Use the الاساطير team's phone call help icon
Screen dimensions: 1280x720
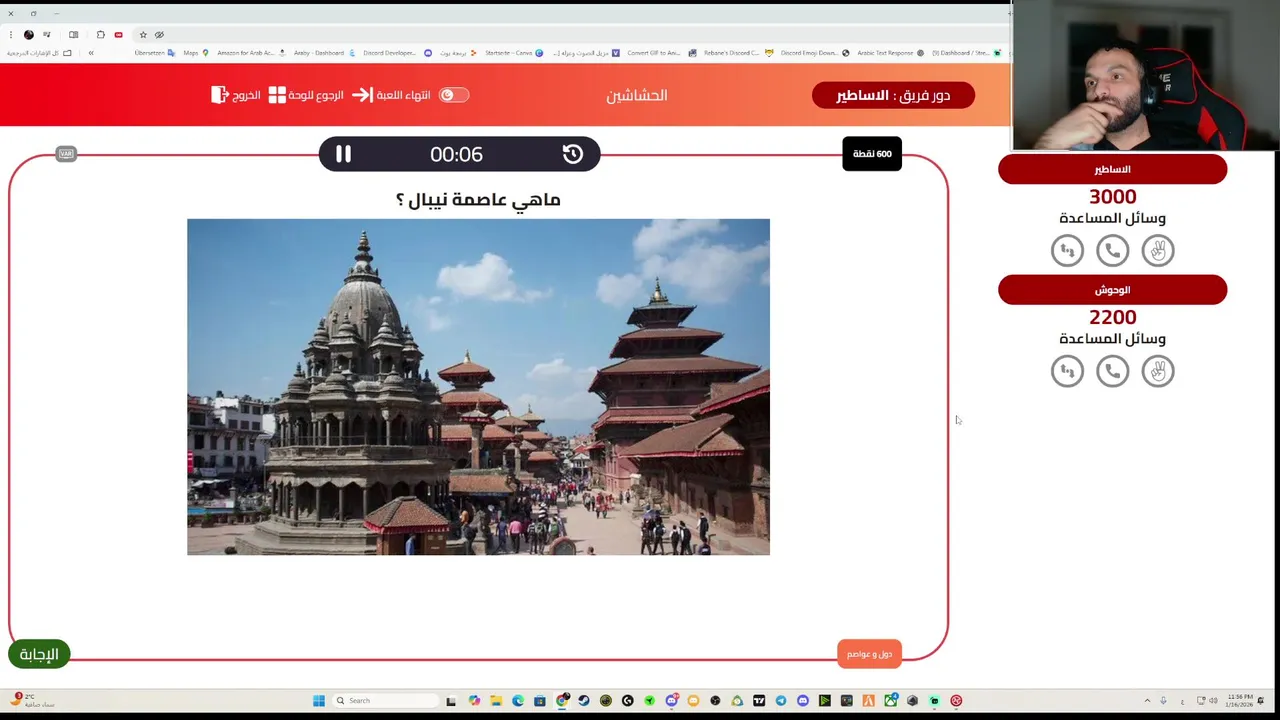[x=1112, y=250]
